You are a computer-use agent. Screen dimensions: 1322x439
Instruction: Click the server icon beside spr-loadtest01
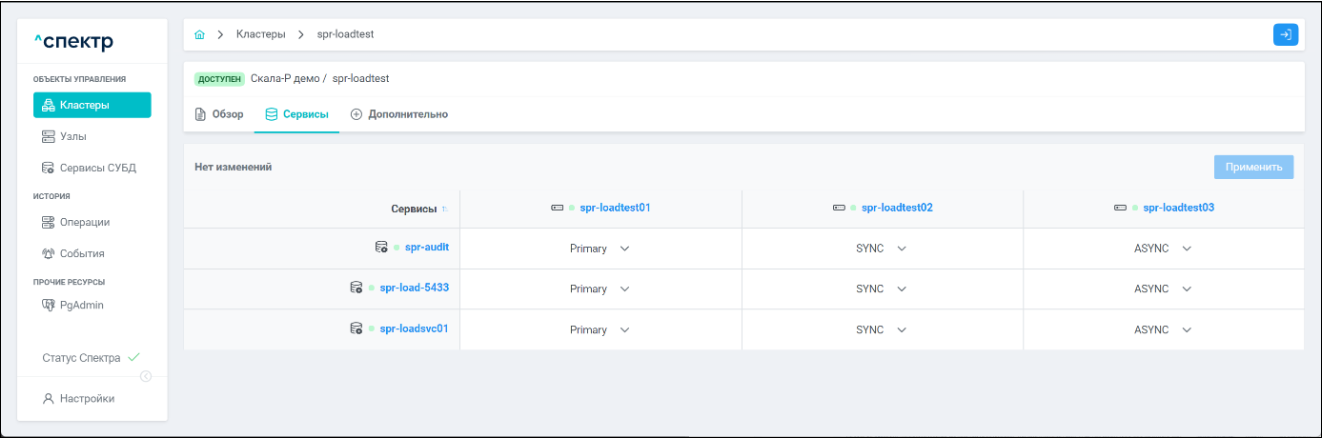557,208
